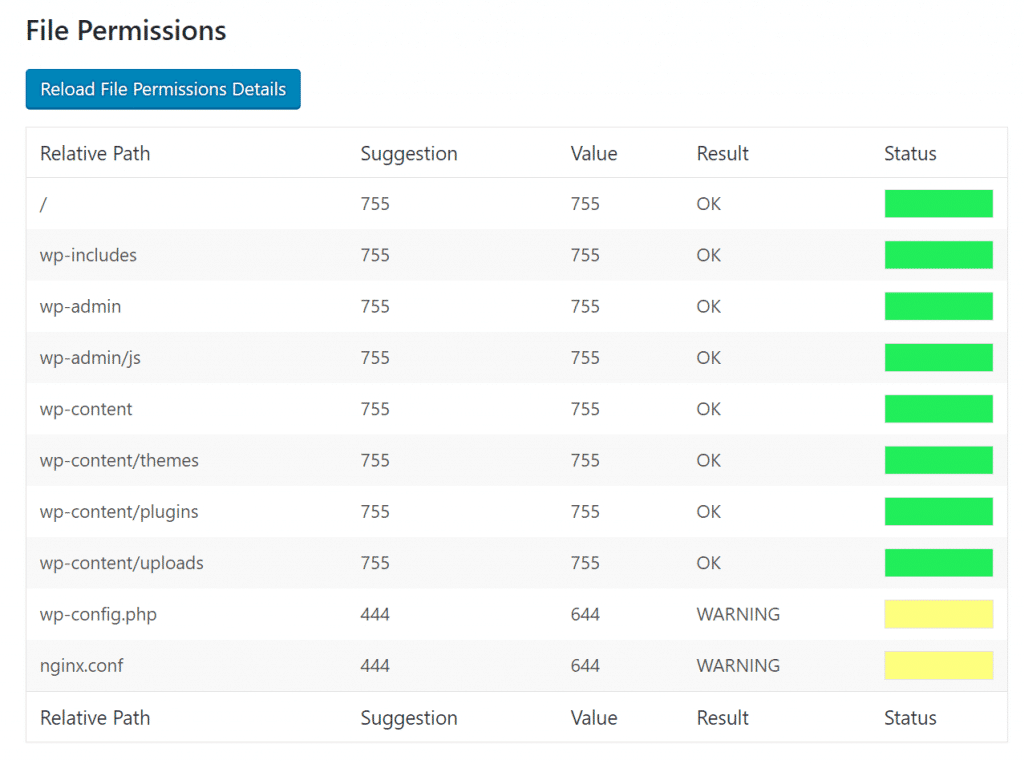1024x764 pixels.
Task: Click the yellow warning bar for nginx.conf
Action: (938, 665)
